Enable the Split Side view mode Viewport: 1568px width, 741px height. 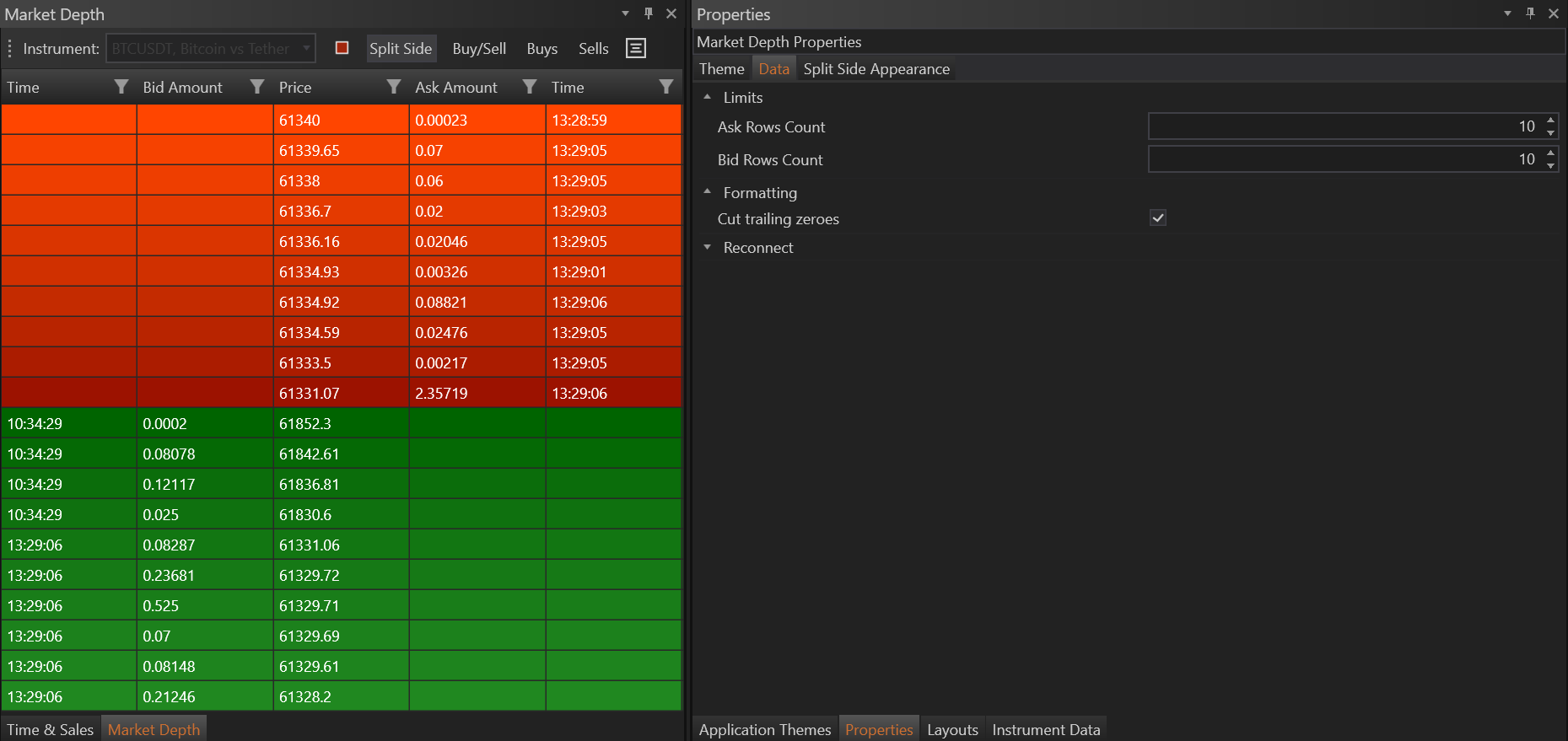(401, 49)
